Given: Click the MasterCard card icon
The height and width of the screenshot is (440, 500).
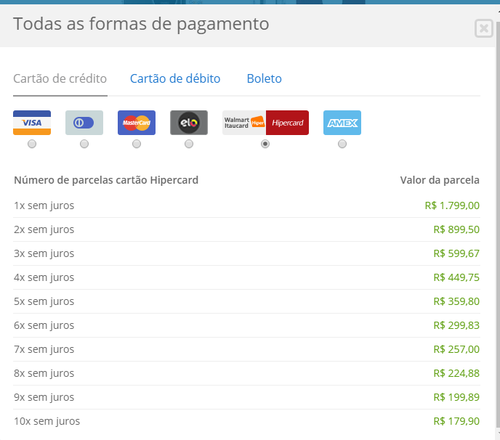Looking at the screenshot, I should pyautogui.click(x=137, y=123).
